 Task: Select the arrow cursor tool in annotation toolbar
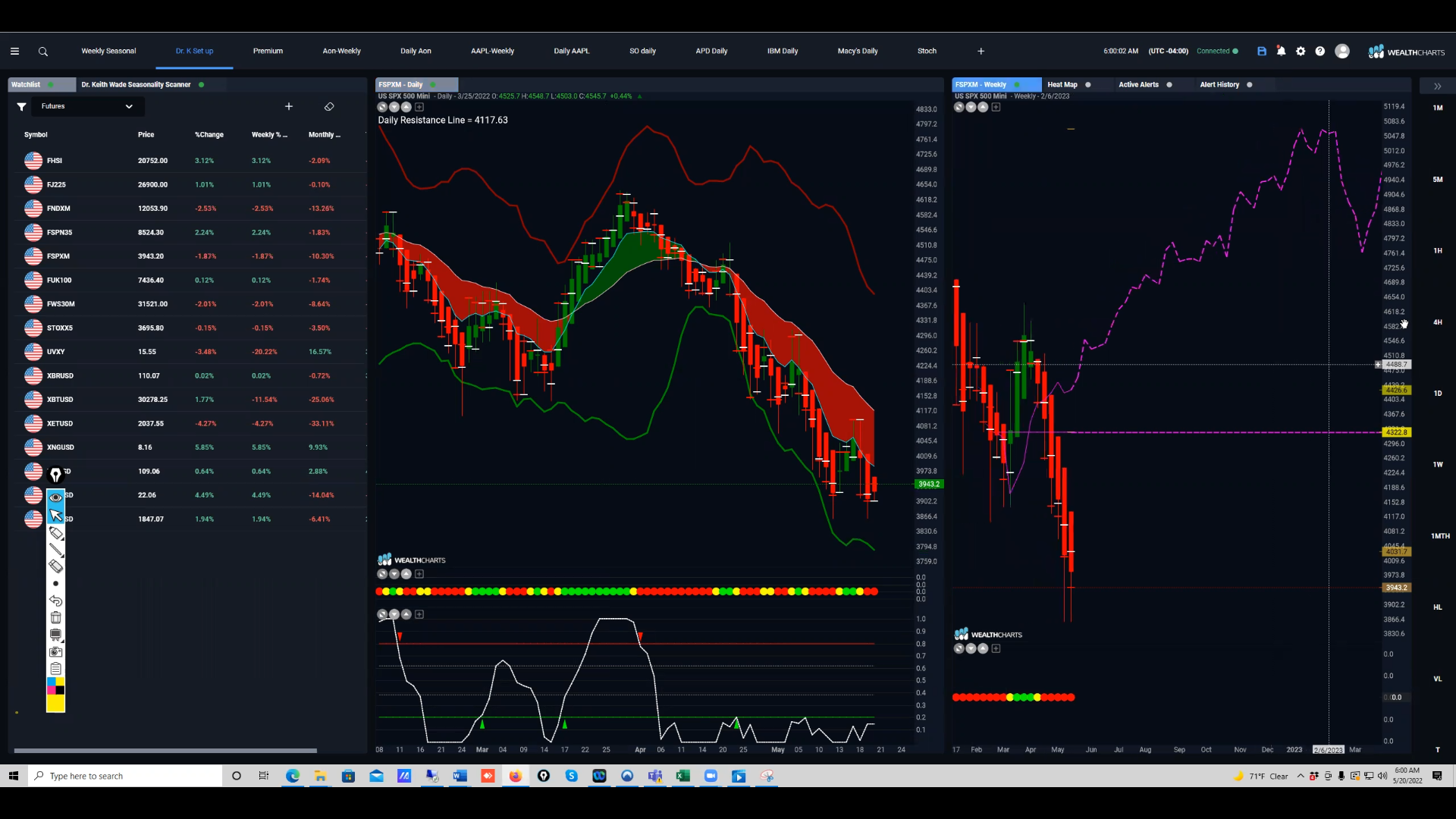55,515
